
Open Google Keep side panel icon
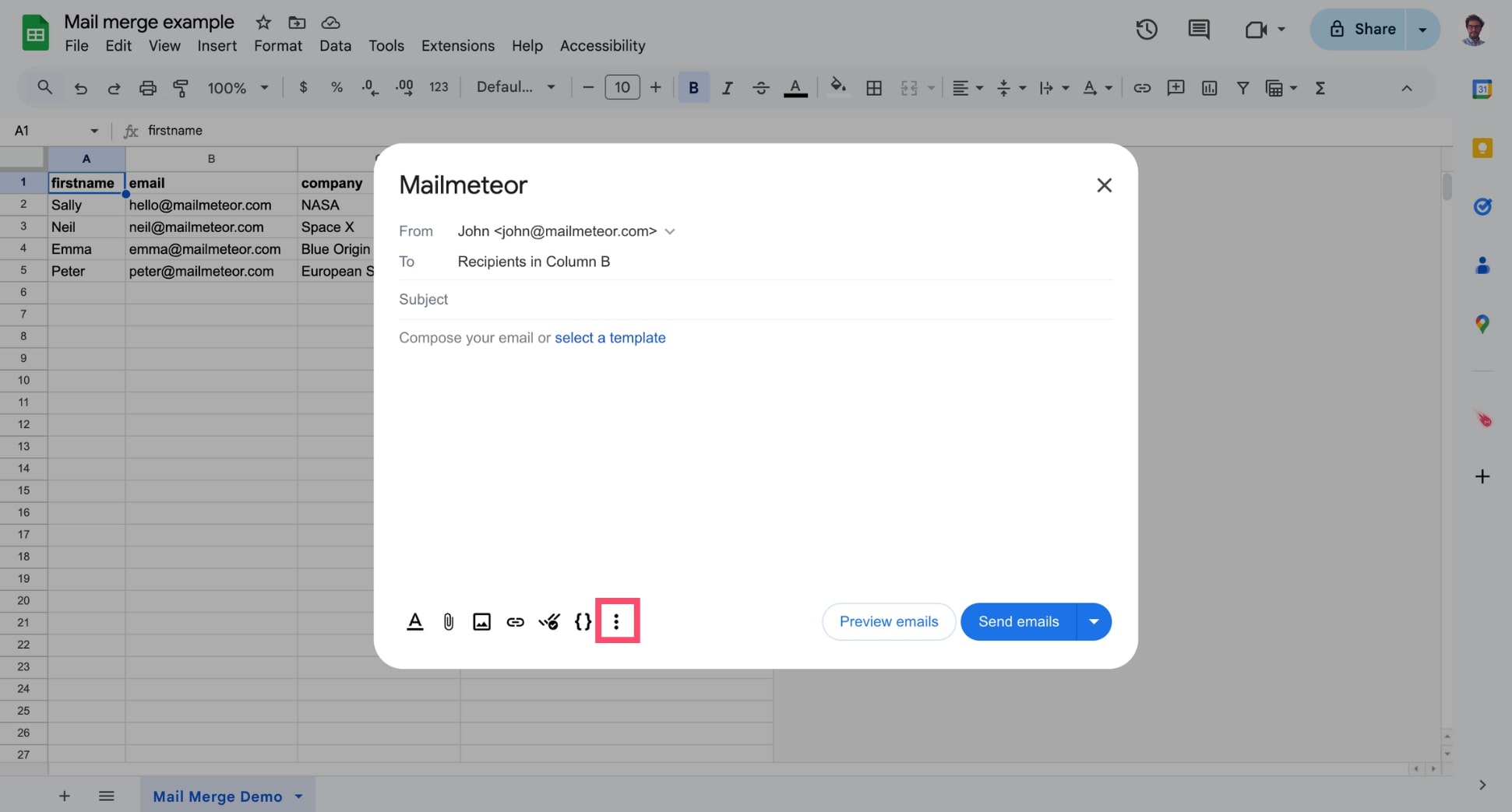click(x=1482, y=148)
